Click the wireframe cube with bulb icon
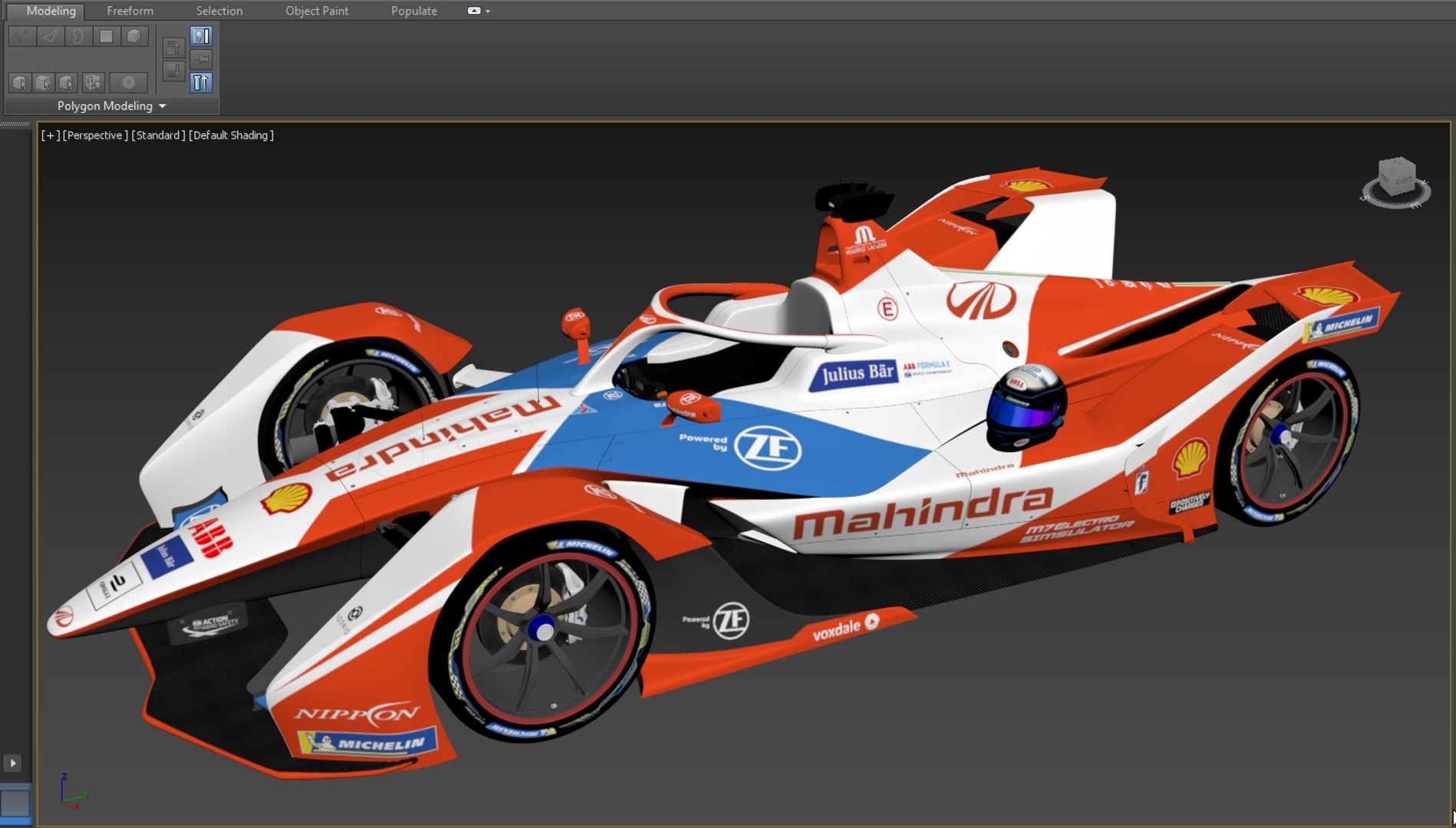 coord(93,82)
